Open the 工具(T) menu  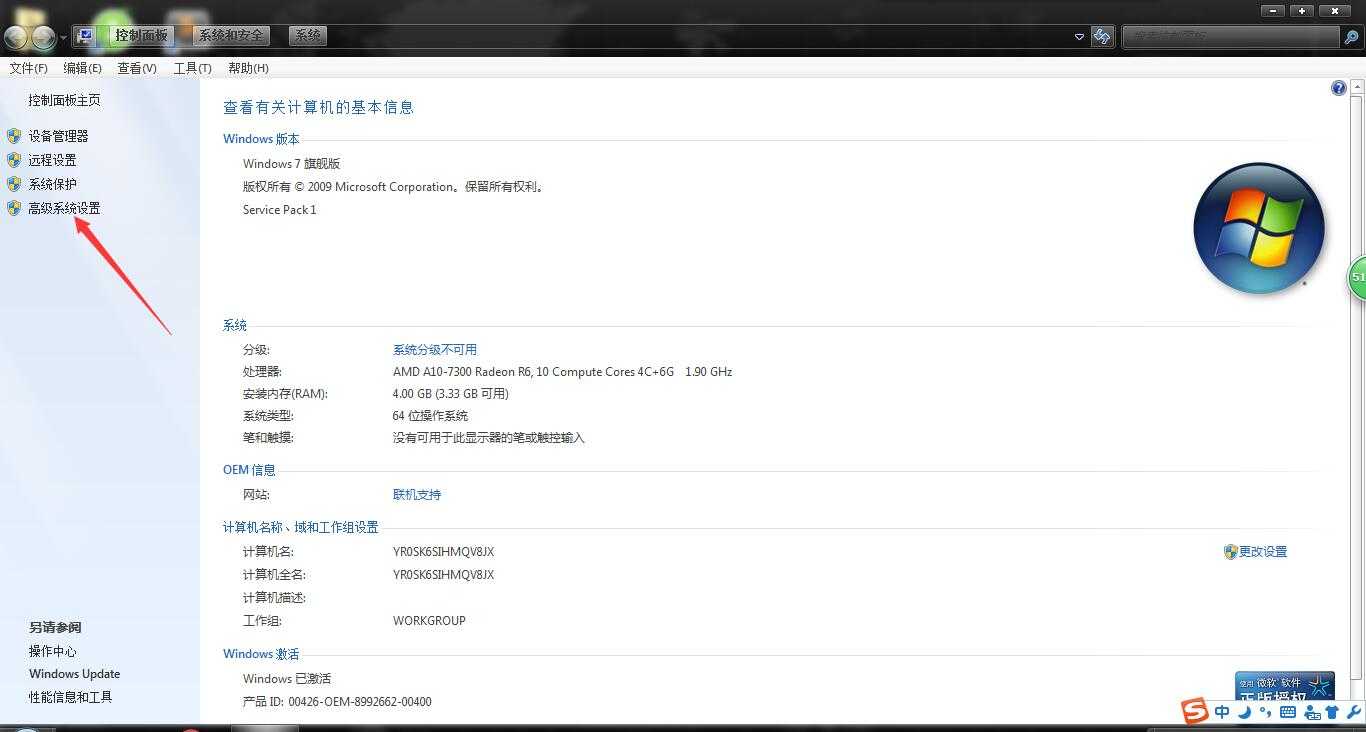pyautogui.click(x=192, y=68)
